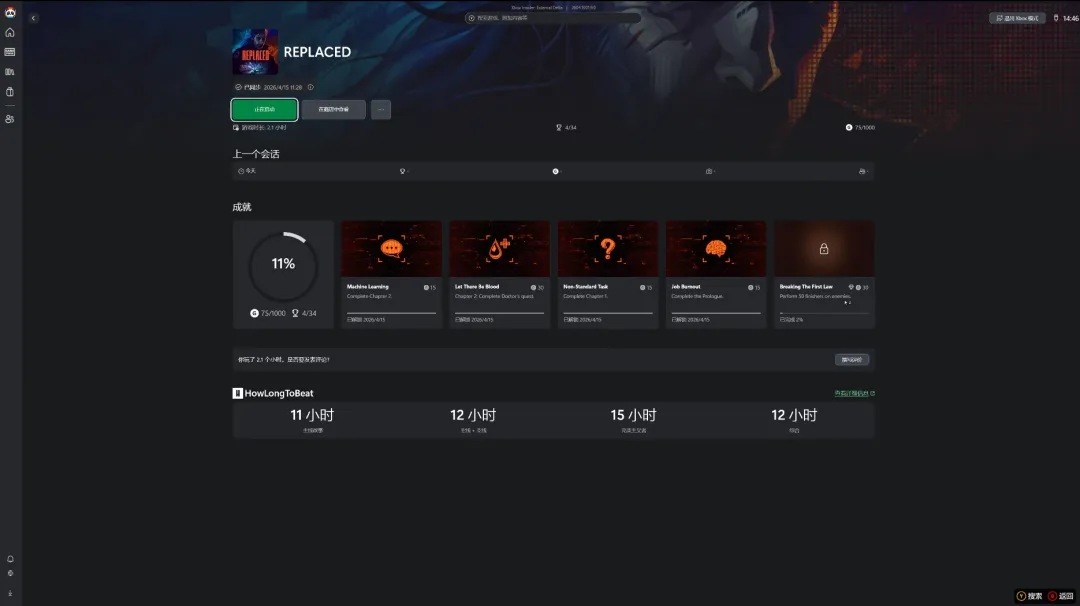
Task: Open the Home sidebar icon
Action: tap(10, 32)
